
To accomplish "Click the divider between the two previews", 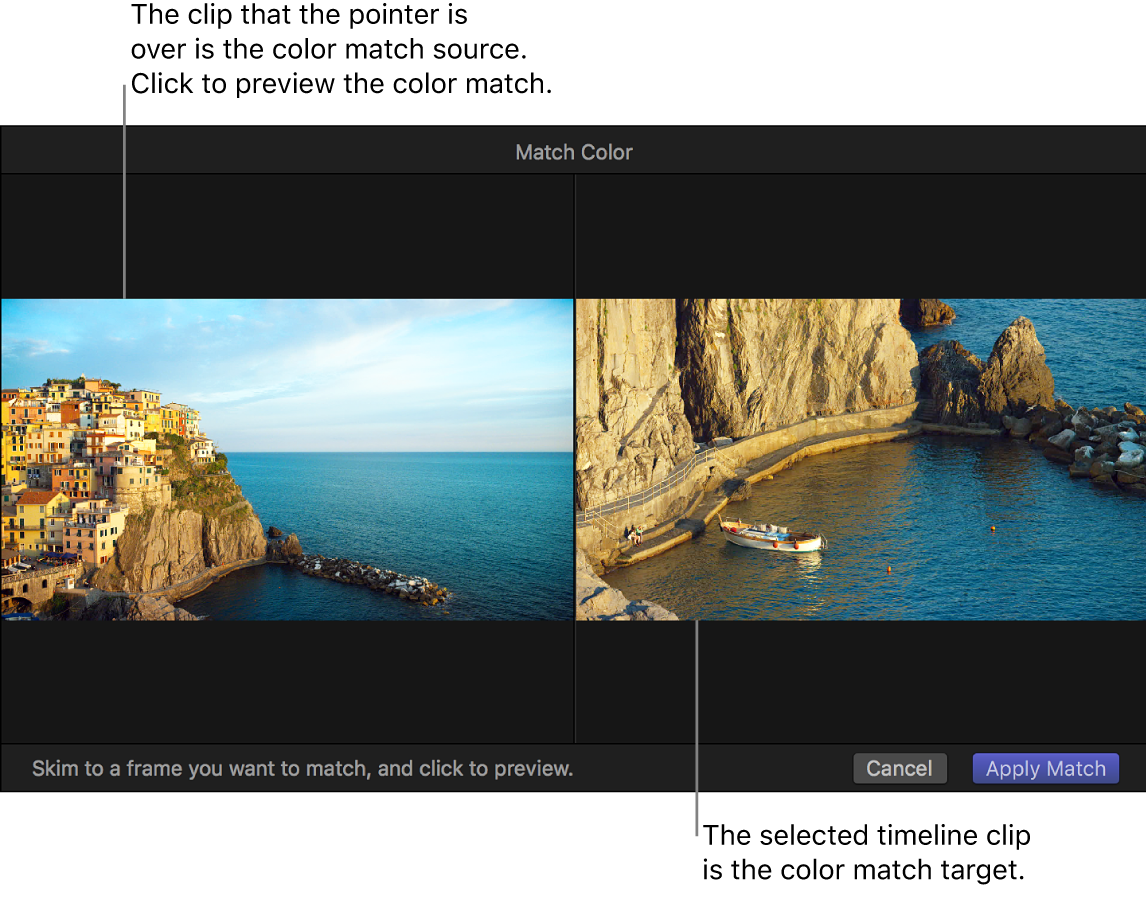I will [x=575, y=460].
